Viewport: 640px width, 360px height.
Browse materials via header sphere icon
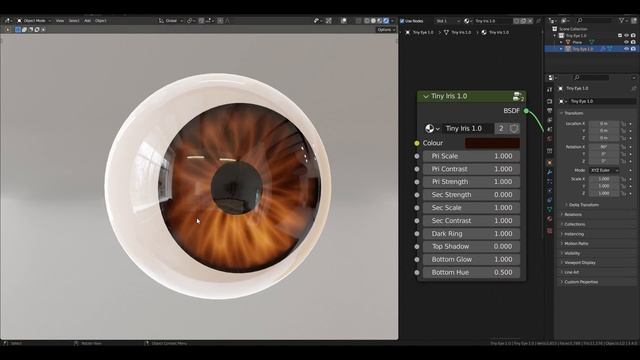point(468,21)
